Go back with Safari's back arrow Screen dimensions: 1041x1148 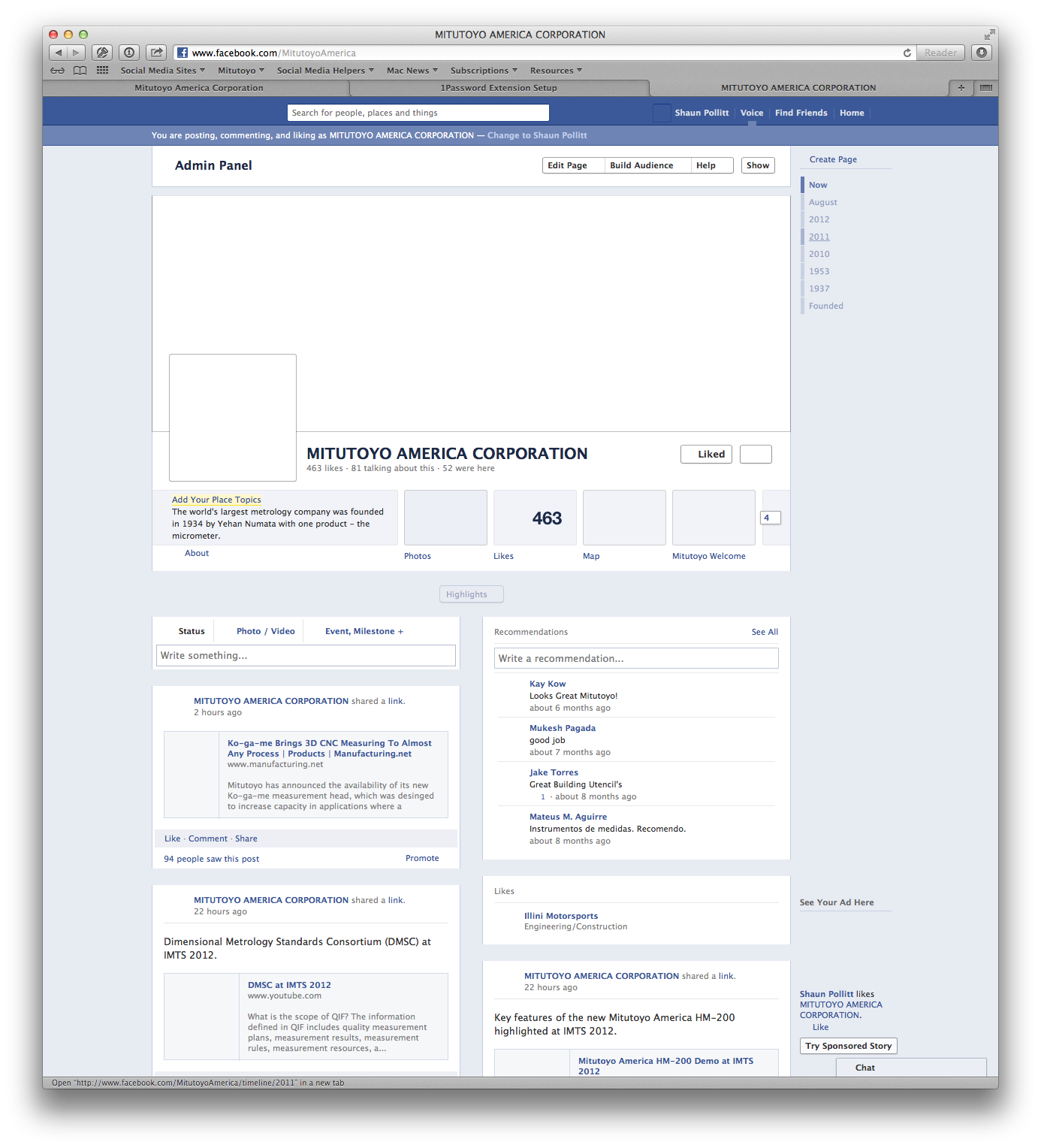pyautogui.click(x=58, y=53)
